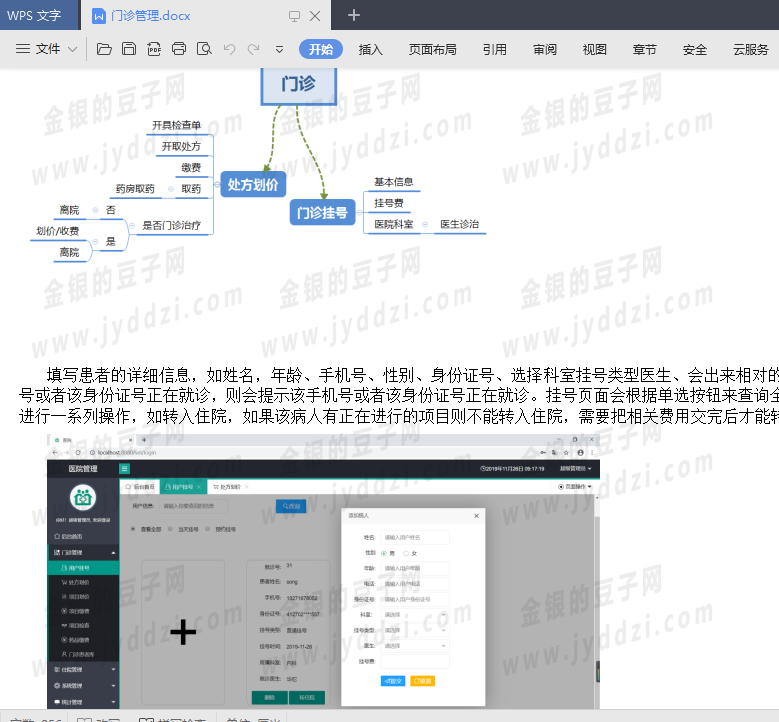This screenshot has height=722, width=779.
Task: Click the 挂号费 text in diagram
Action: coord(389,203)
